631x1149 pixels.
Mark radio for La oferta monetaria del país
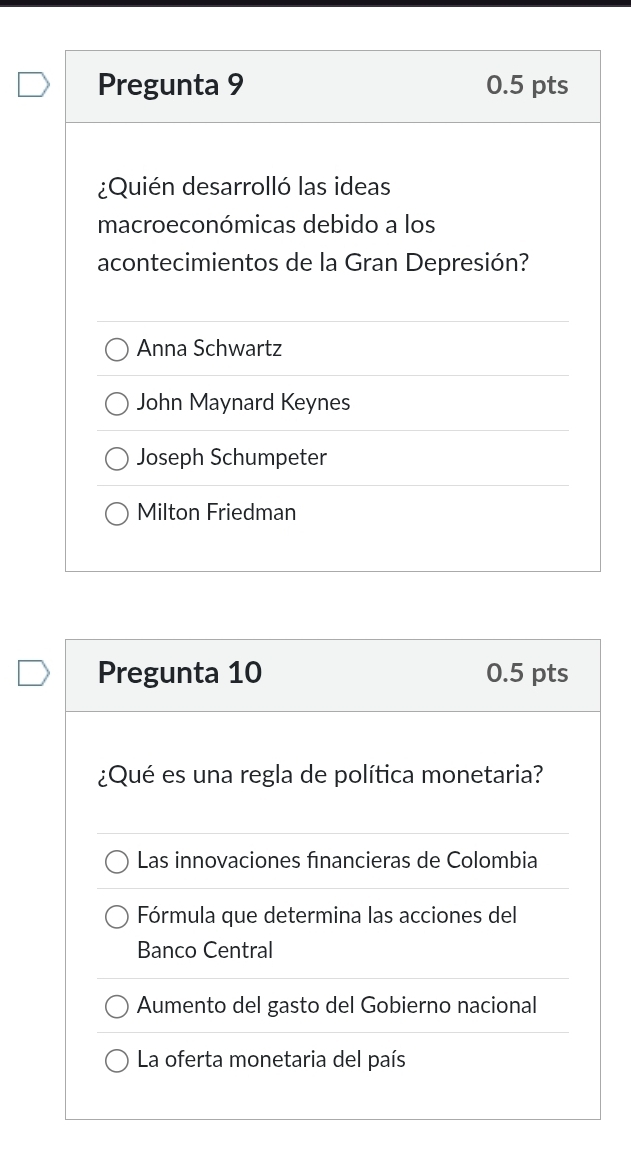point(118,1060)
